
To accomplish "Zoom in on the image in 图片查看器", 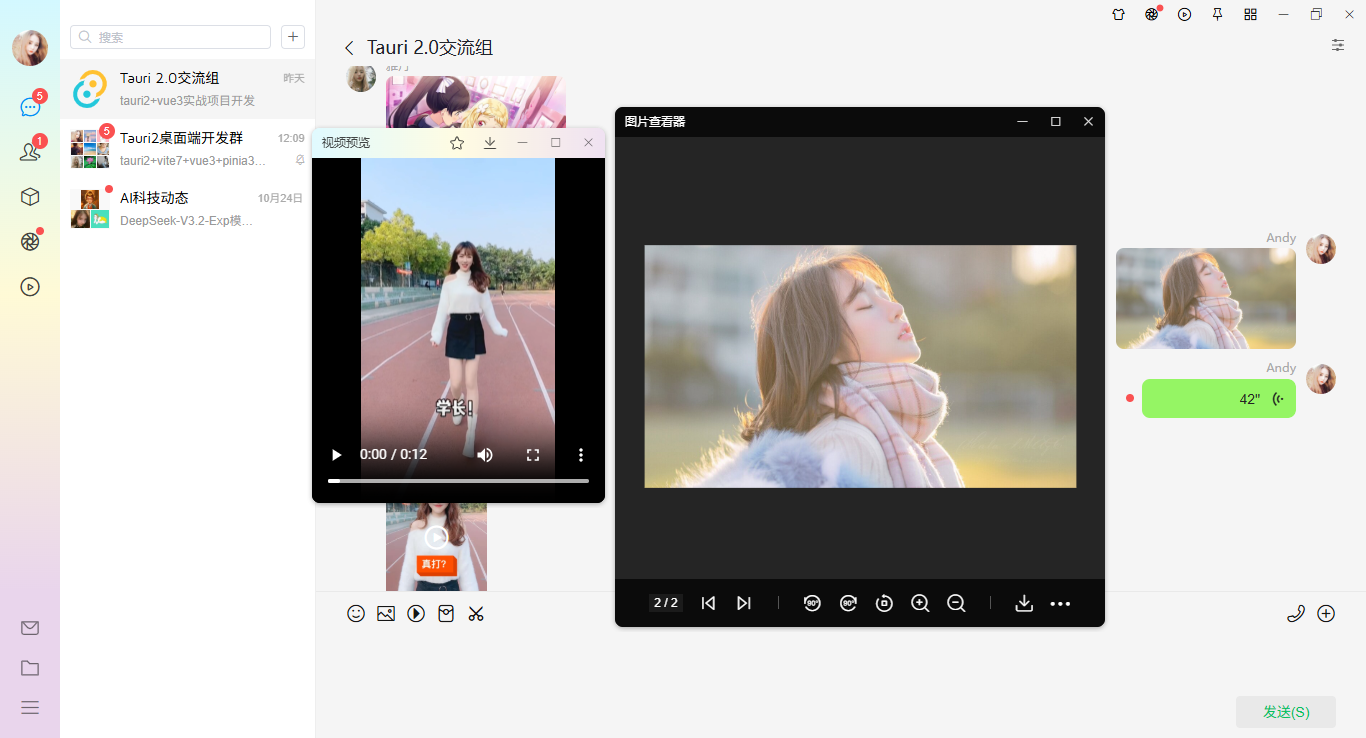I will click(x=920, y=603).
